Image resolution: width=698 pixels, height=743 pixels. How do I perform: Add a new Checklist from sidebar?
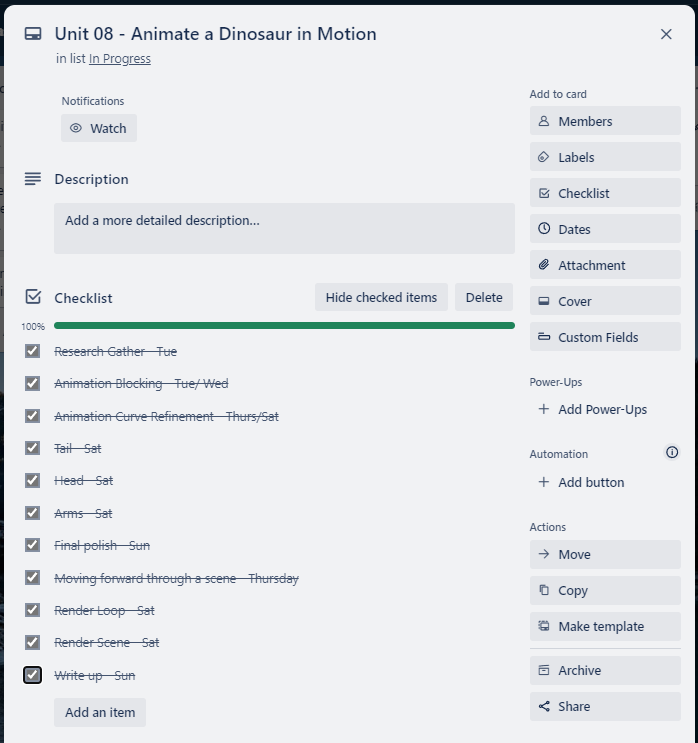pyautogui.click(x=605, y=193)
